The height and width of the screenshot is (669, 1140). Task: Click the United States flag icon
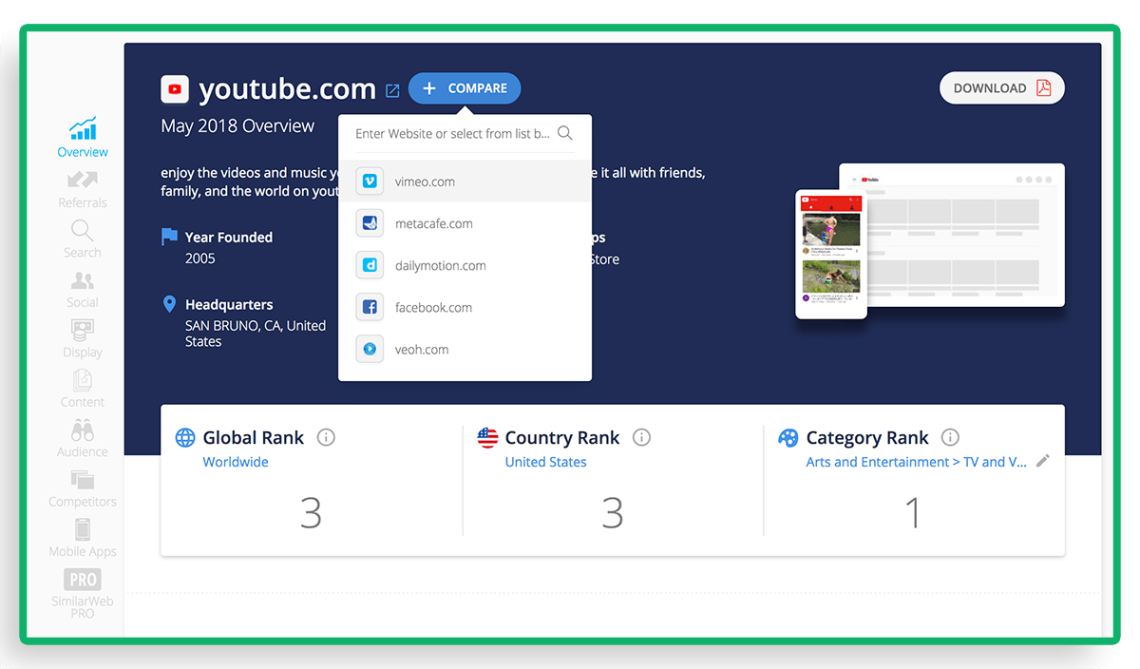click(488, 437)
